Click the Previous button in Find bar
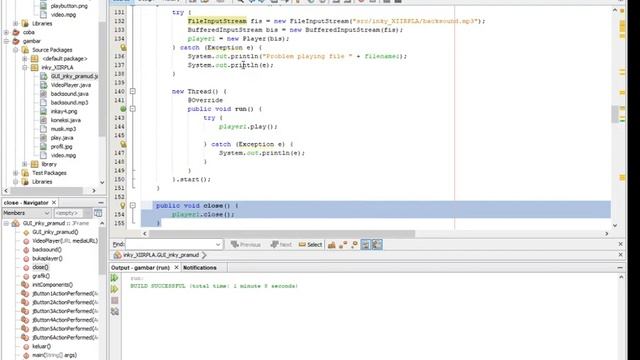The height and width of the screenshot is (360, 640). [245, 245]
